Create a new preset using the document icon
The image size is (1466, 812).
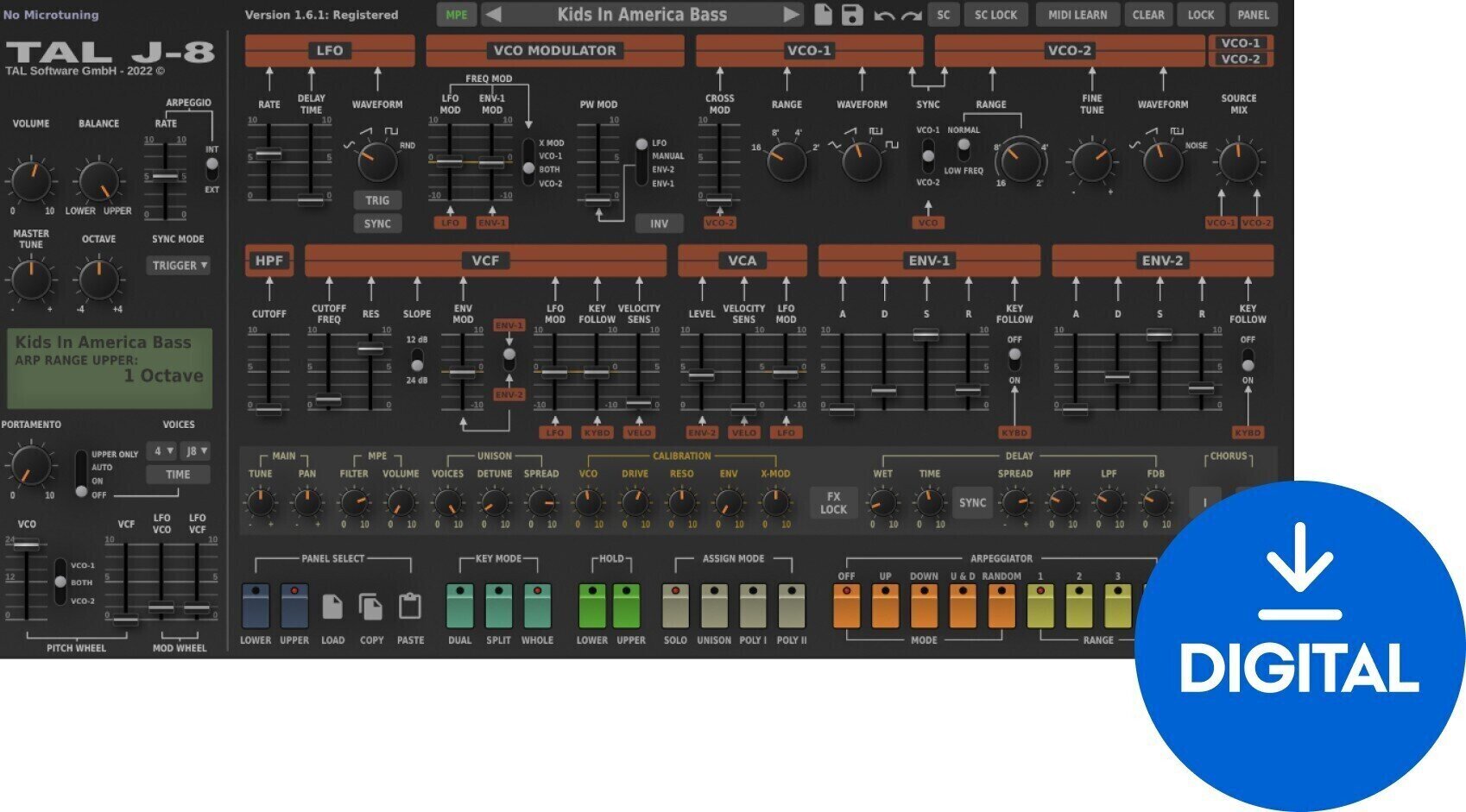[825, 15]
